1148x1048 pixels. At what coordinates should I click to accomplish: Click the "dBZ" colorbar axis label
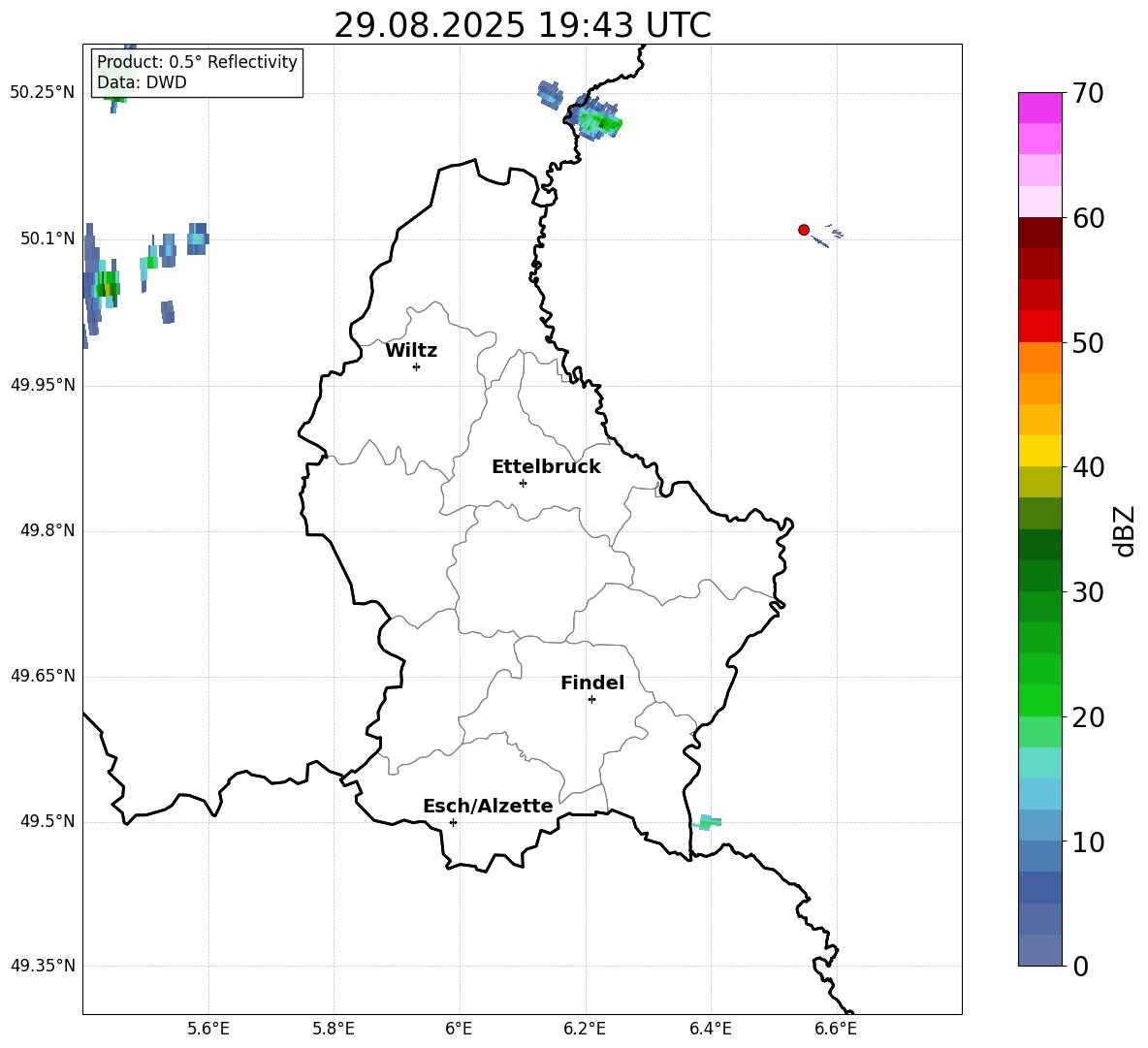[1125, 530]
